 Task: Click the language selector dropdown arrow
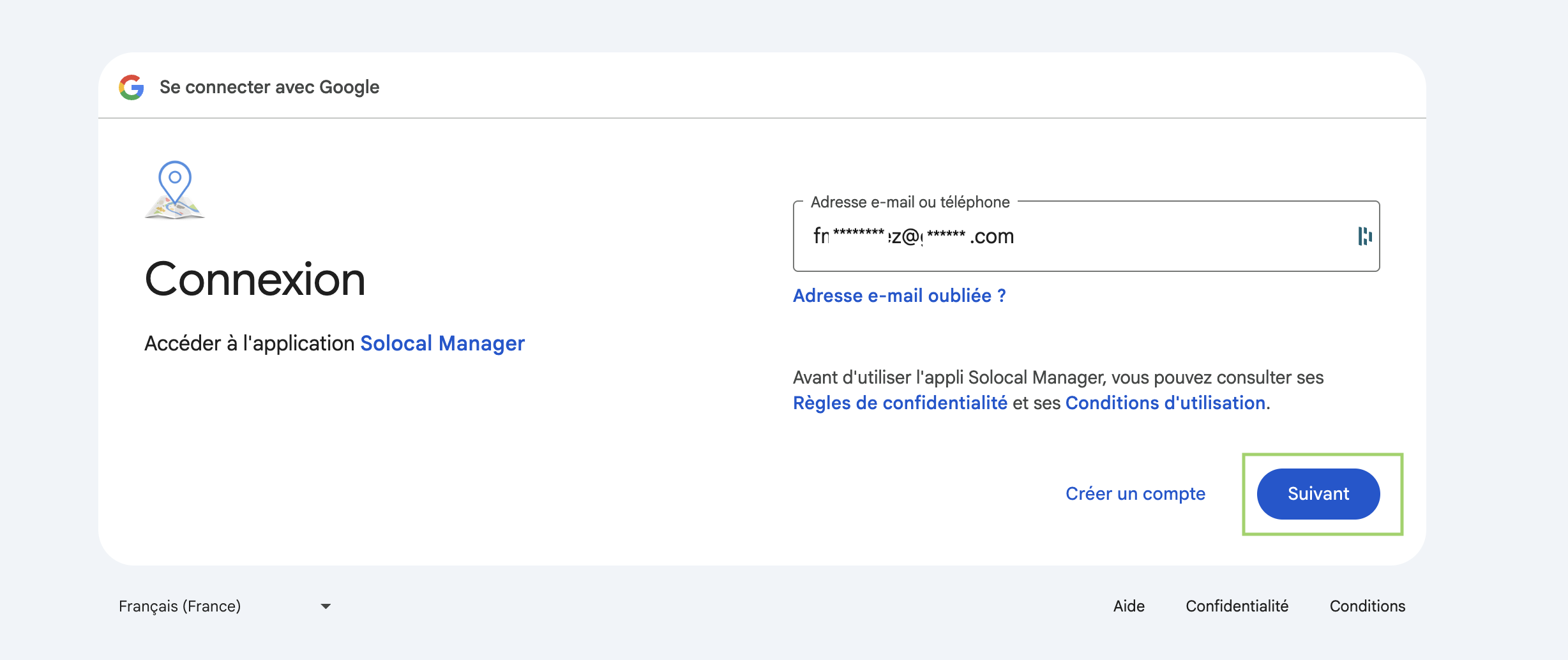click(x=326, y=606)
